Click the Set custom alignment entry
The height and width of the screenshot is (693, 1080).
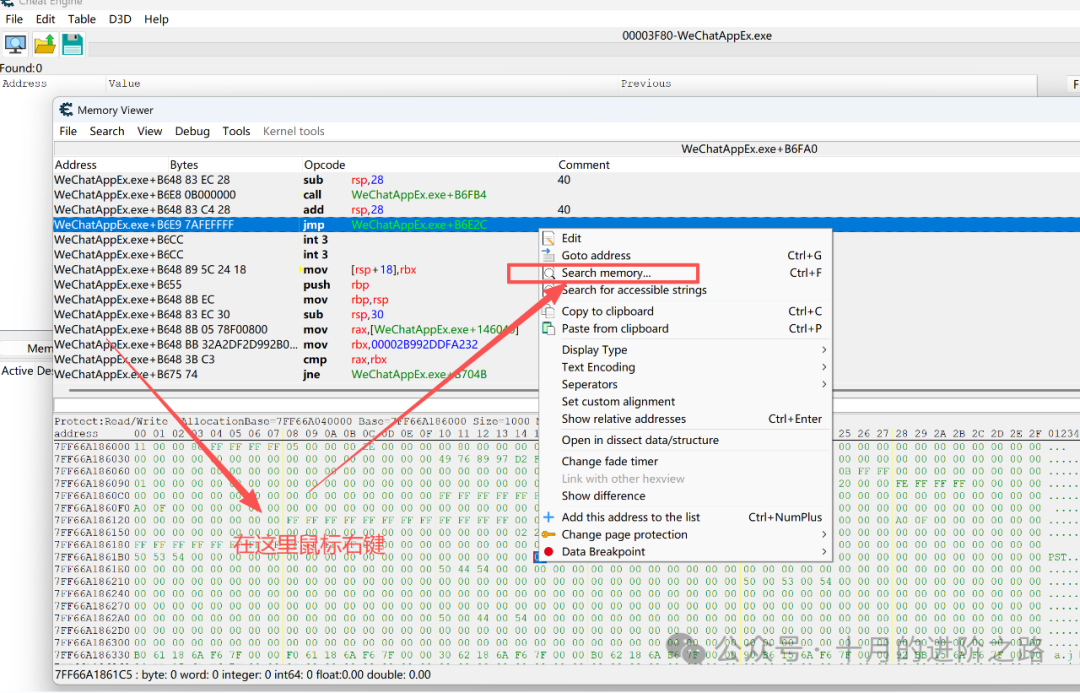tap(618, 402)
